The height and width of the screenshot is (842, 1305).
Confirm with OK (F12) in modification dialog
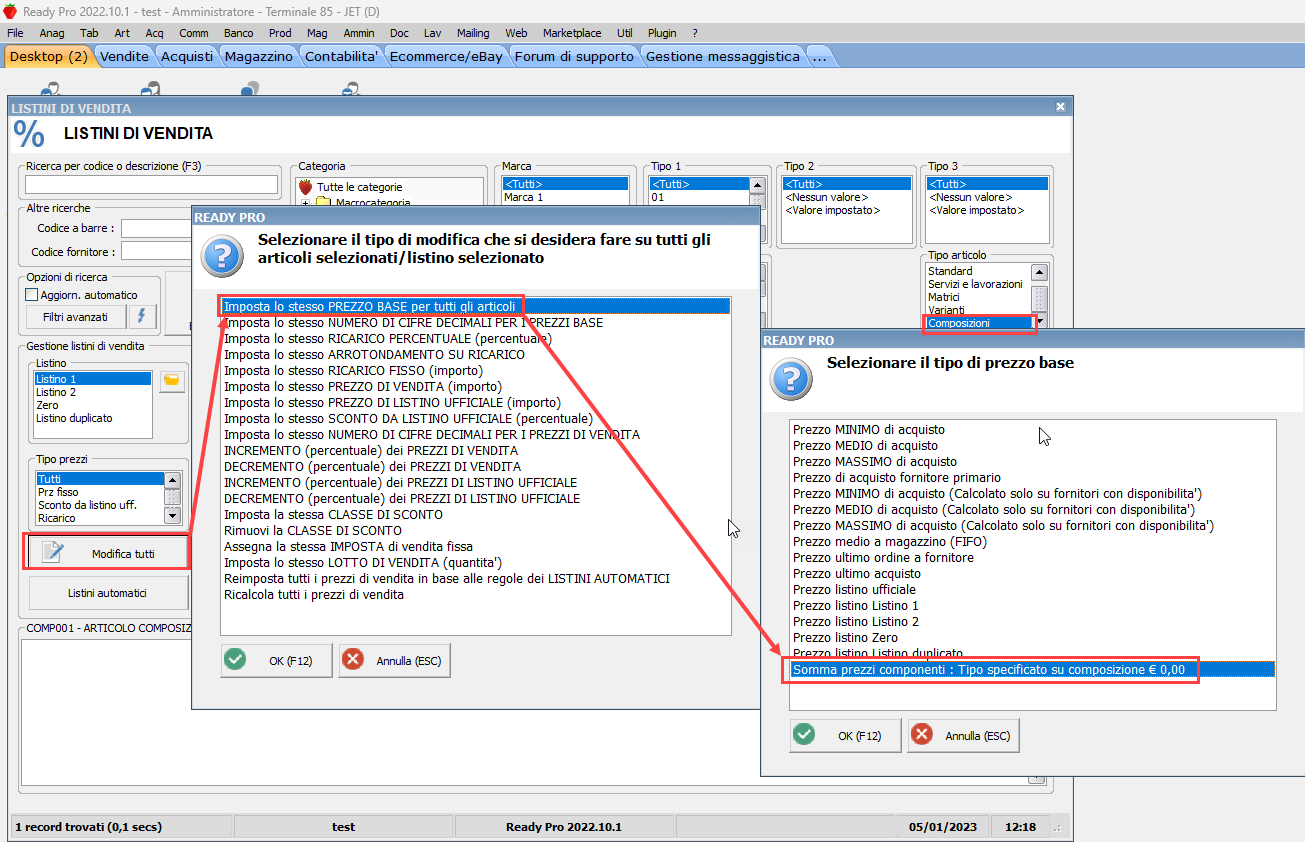(276, 660)
